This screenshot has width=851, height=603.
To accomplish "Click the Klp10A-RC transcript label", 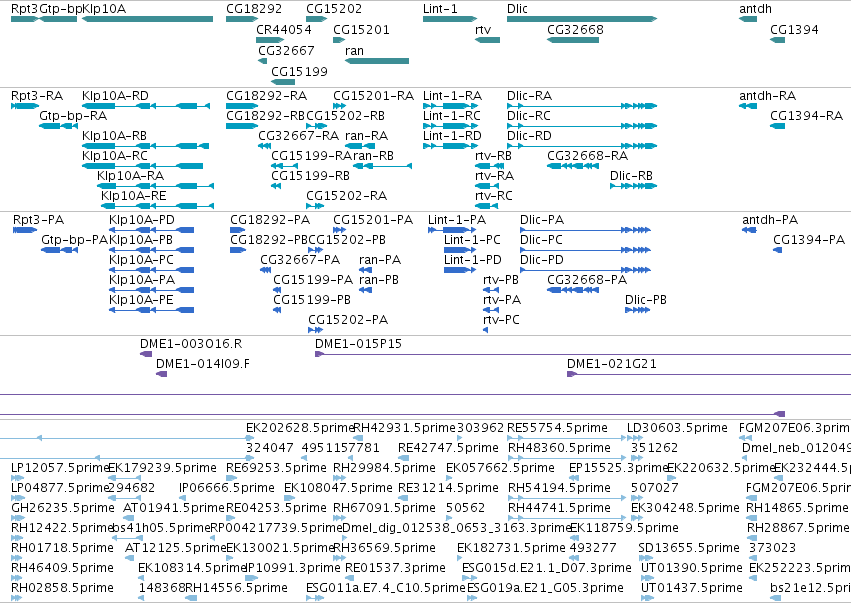I will pos(115,156).
